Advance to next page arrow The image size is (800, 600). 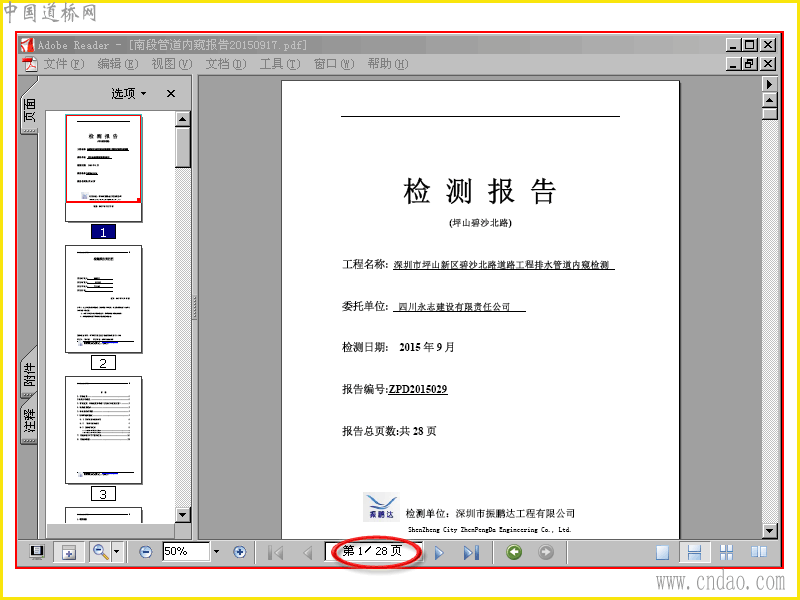(x=439, y=553)
